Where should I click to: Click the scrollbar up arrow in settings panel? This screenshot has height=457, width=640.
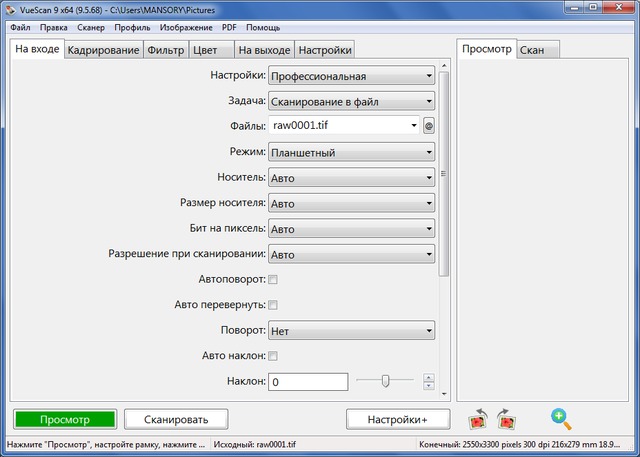444,65
